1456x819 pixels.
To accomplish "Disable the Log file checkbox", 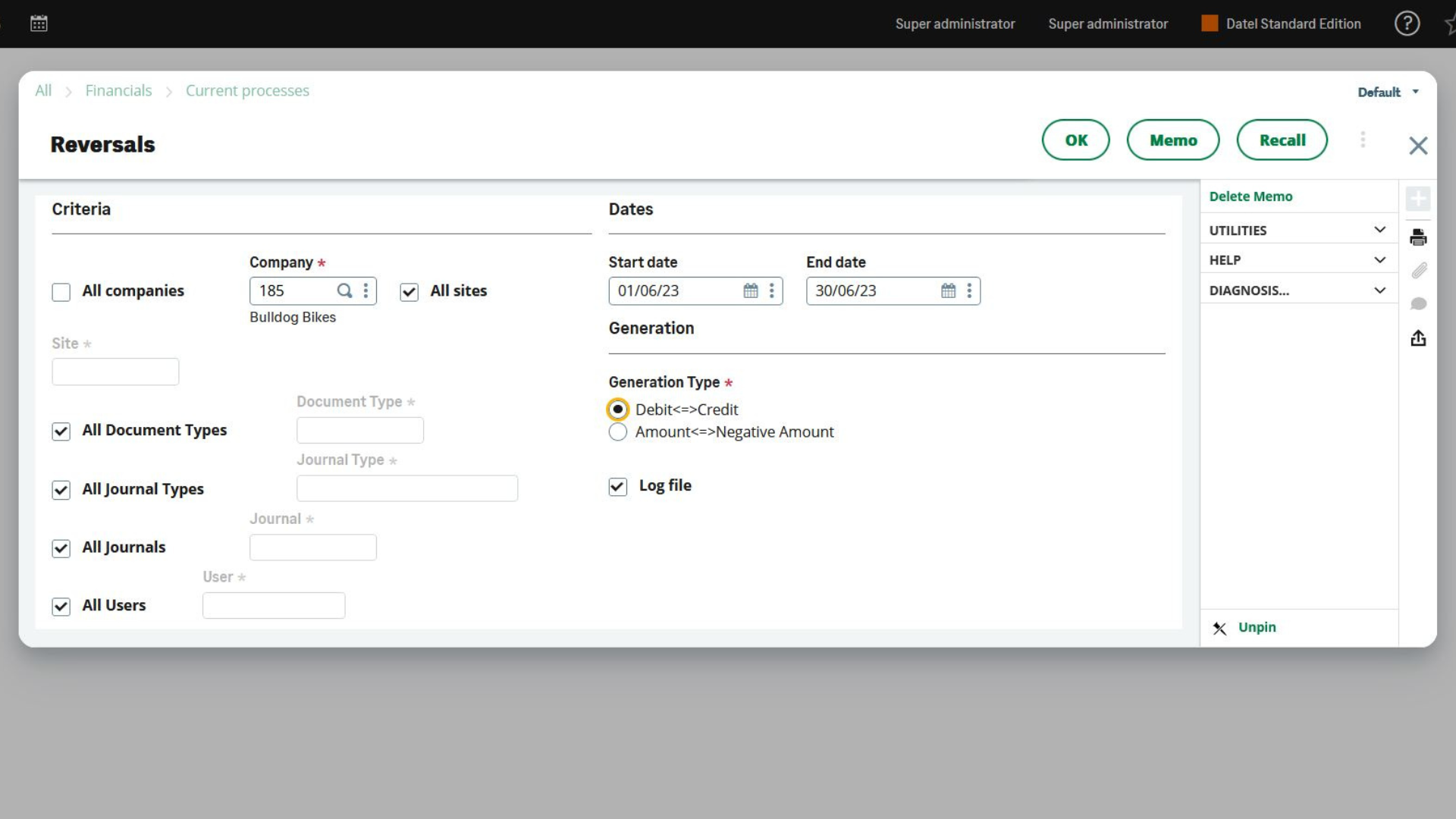I will [617, 486].
